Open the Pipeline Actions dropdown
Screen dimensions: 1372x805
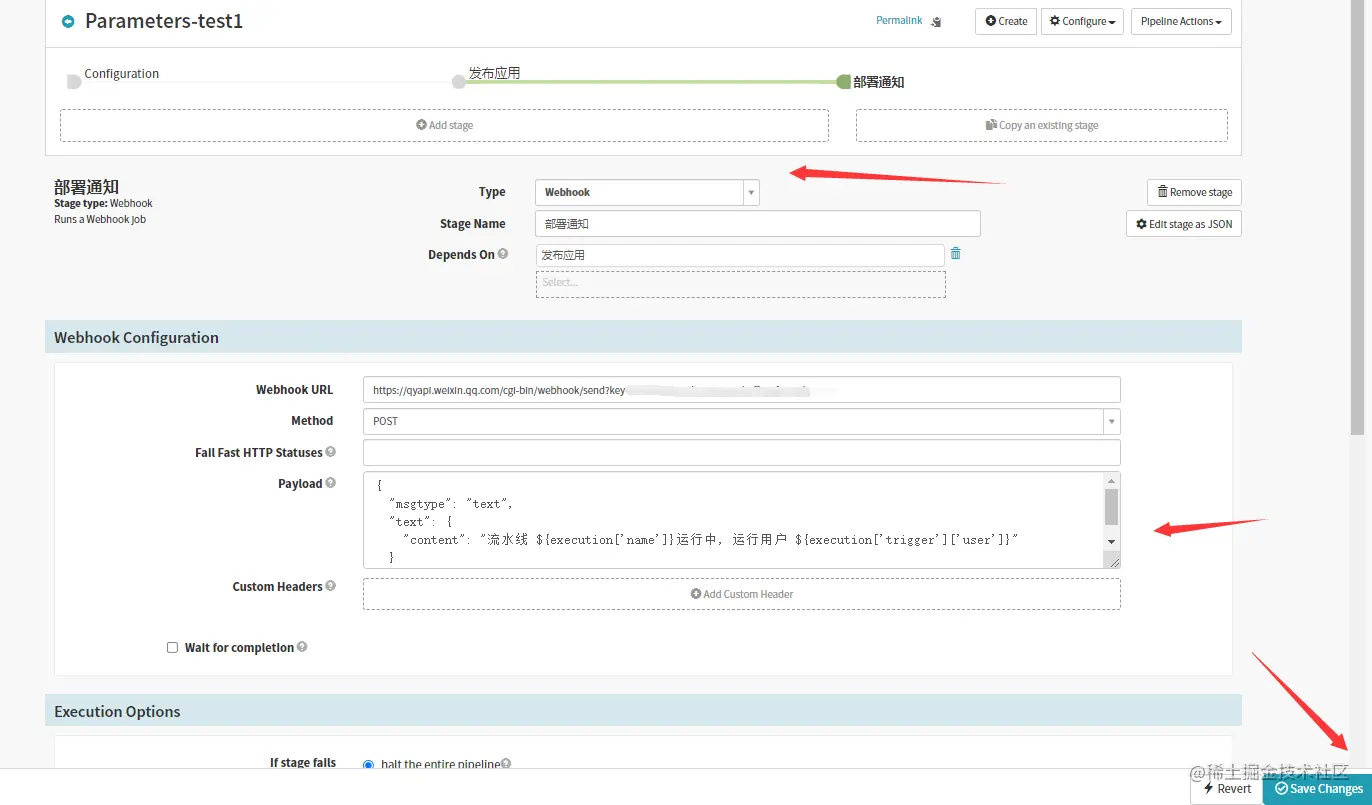click(1181, 21)
